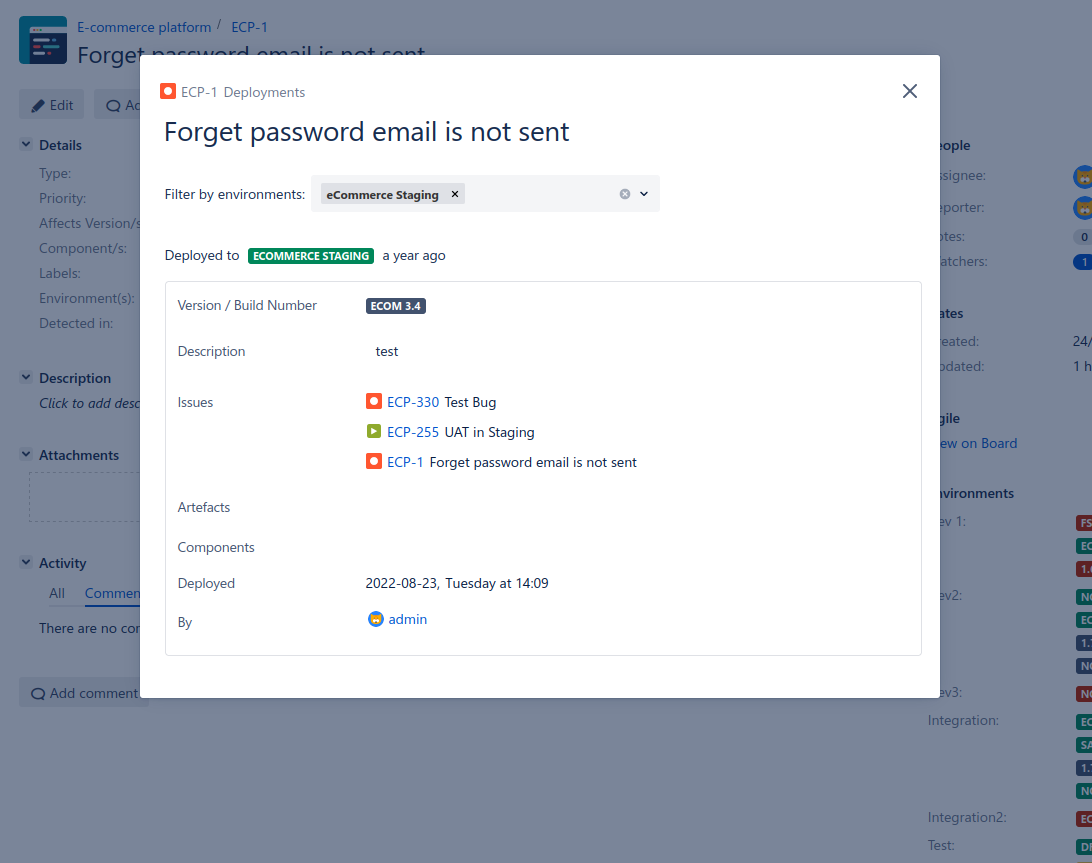Click the ECP-330 bug type icon
This screenshot has width=1092, height=863.
pos(374,402)
